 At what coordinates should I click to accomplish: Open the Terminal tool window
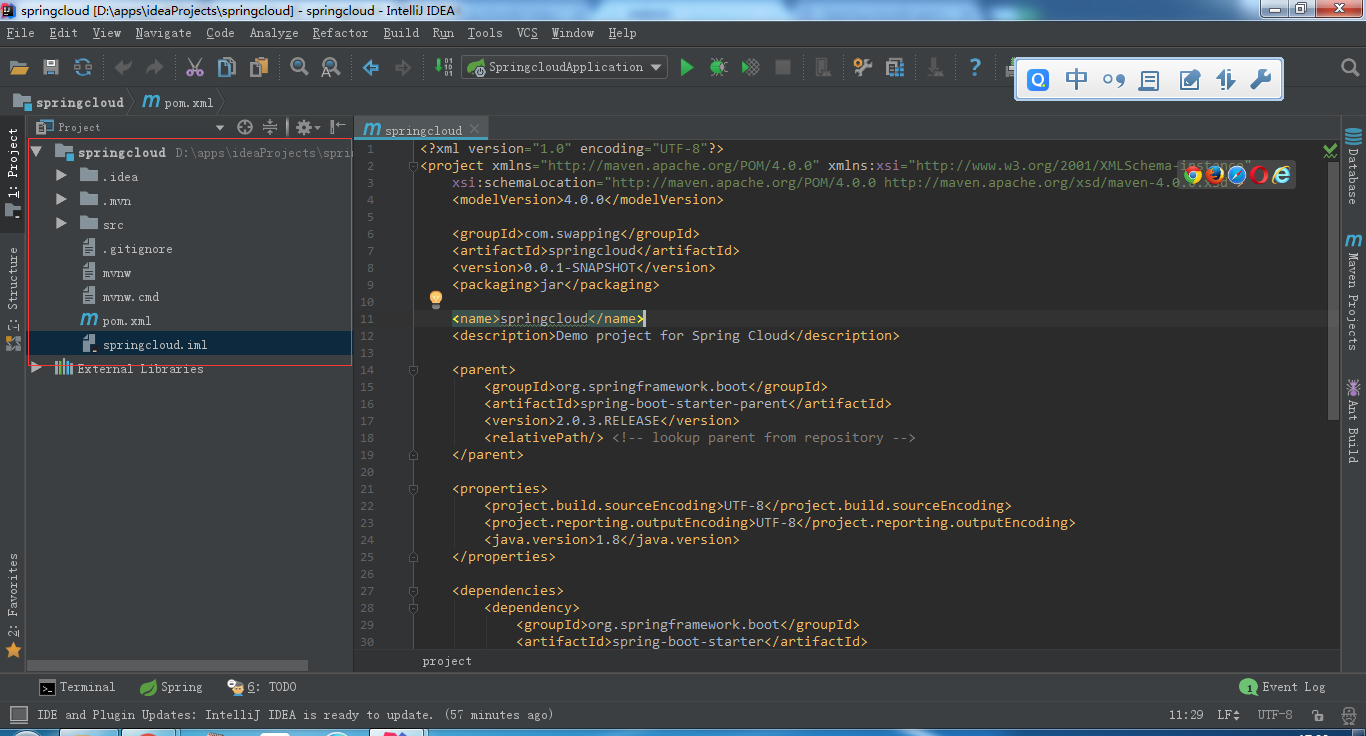tap(77, 687)
